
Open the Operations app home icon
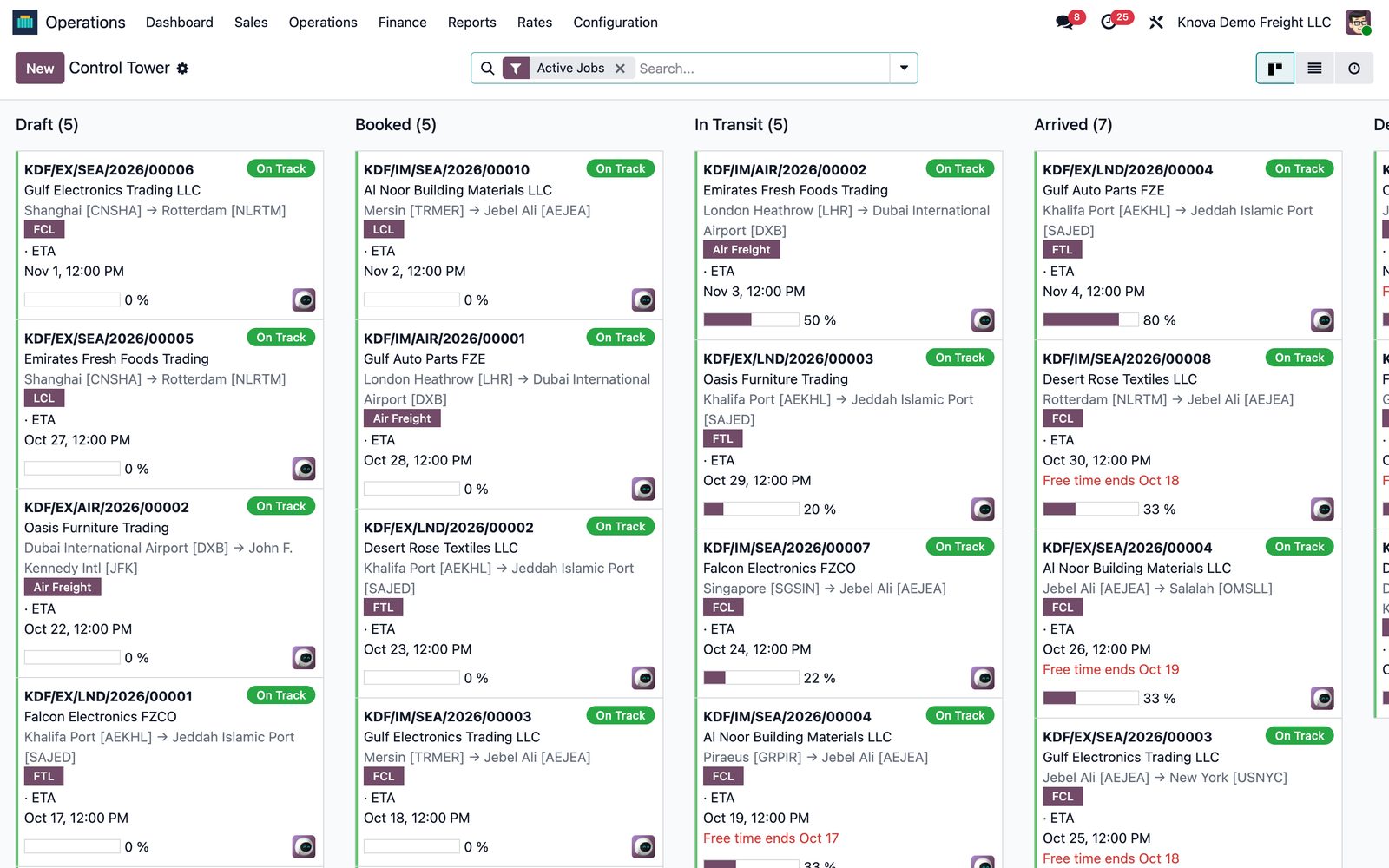click(x=25, y=22)
